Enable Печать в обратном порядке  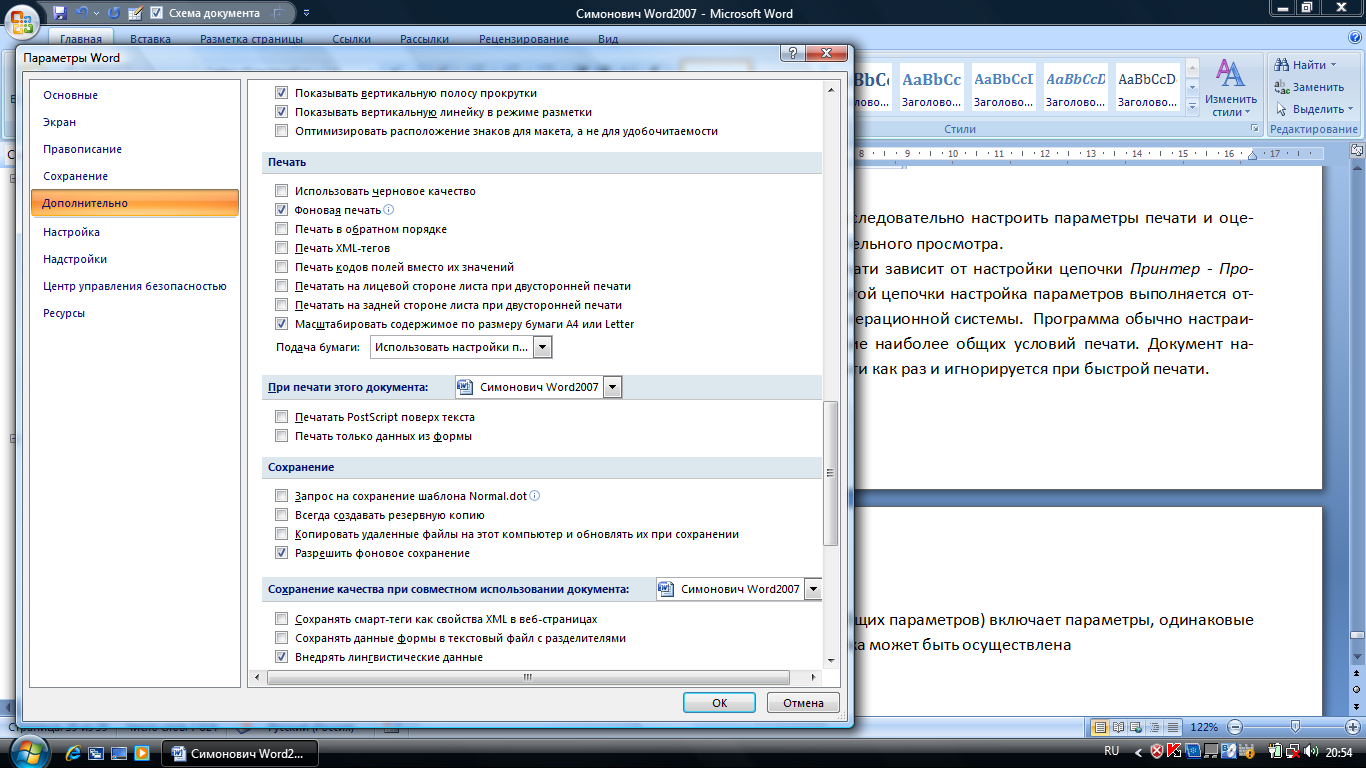pyautogui.click(x=281, y=229)
